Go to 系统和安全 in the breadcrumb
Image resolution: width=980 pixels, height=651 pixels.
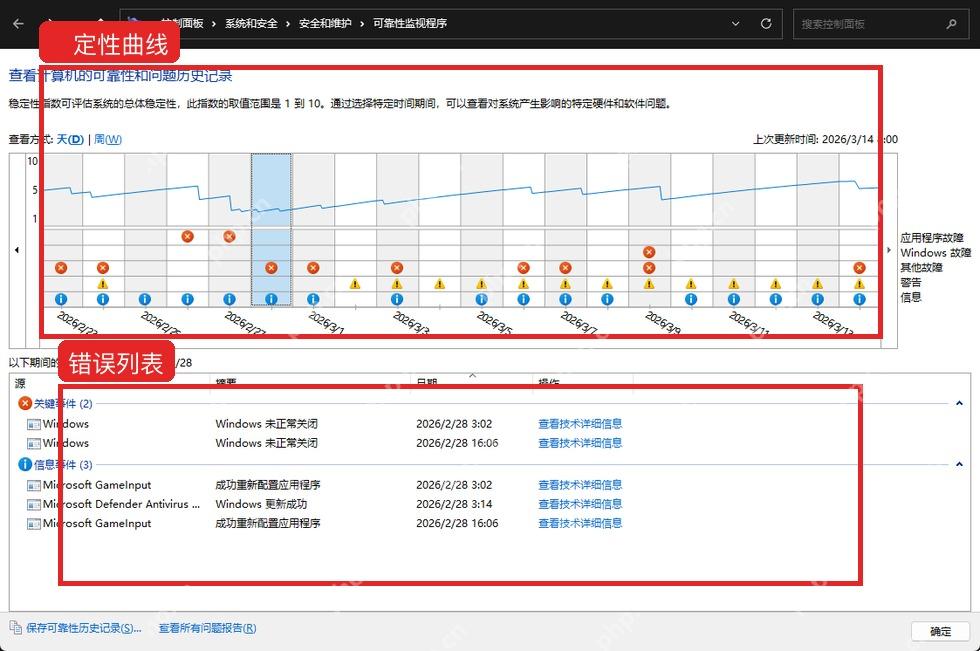[251, 24]
